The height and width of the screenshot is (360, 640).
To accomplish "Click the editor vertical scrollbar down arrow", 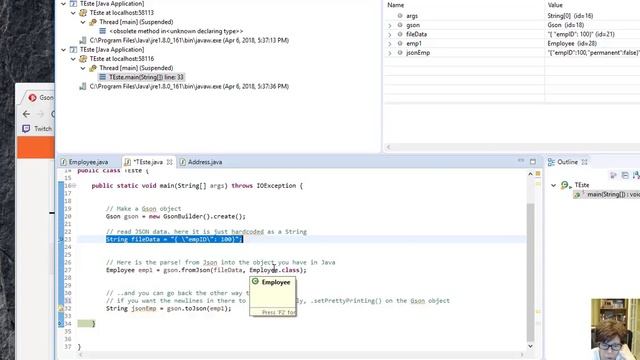I will coord(531,346).
